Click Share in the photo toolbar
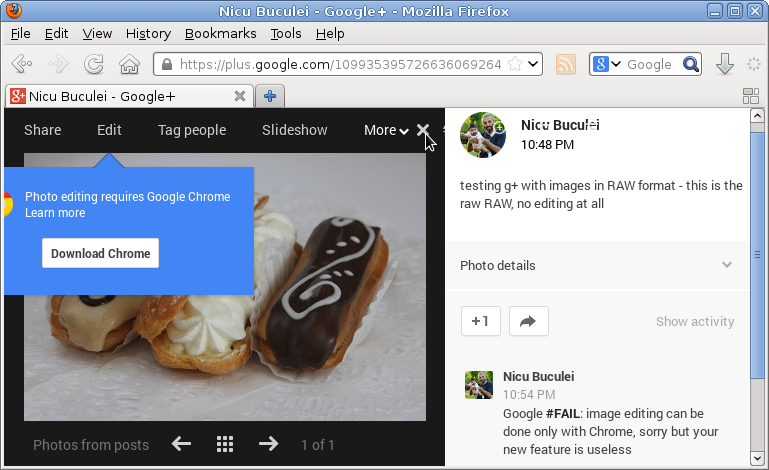 point(43,130)
